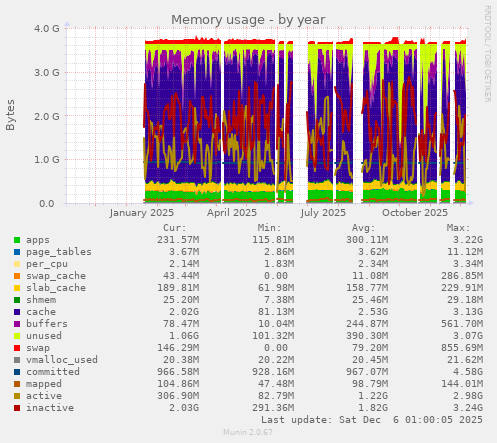This screenshot has width=497, height=443.
Task: Click the cache dark blue swatch
Action: [17, 312]
